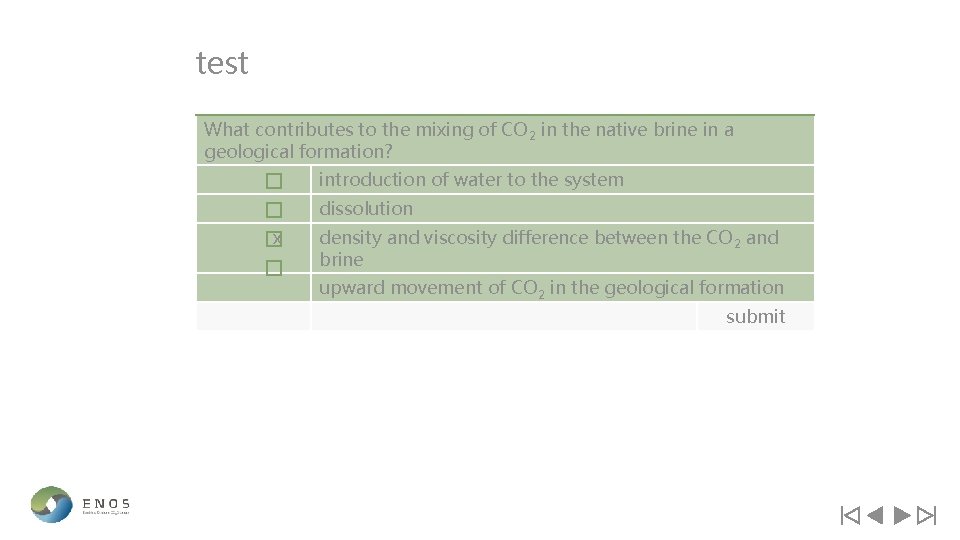Enable the fourth checkbox below density option
960x540 pixels.
[274, 269]
